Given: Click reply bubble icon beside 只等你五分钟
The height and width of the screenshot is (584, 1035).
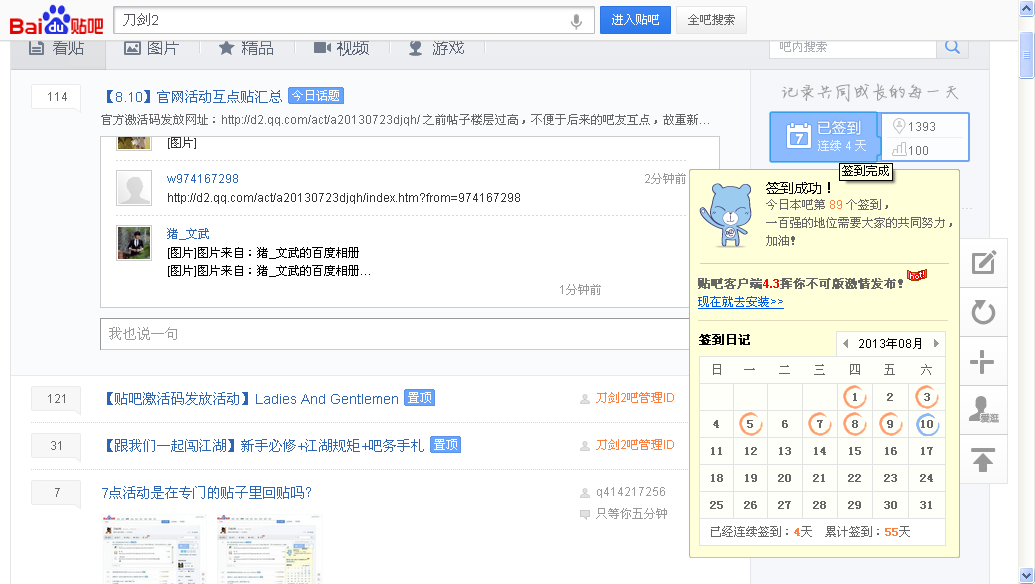Looking at the screenshot, I should pos(584,514).
